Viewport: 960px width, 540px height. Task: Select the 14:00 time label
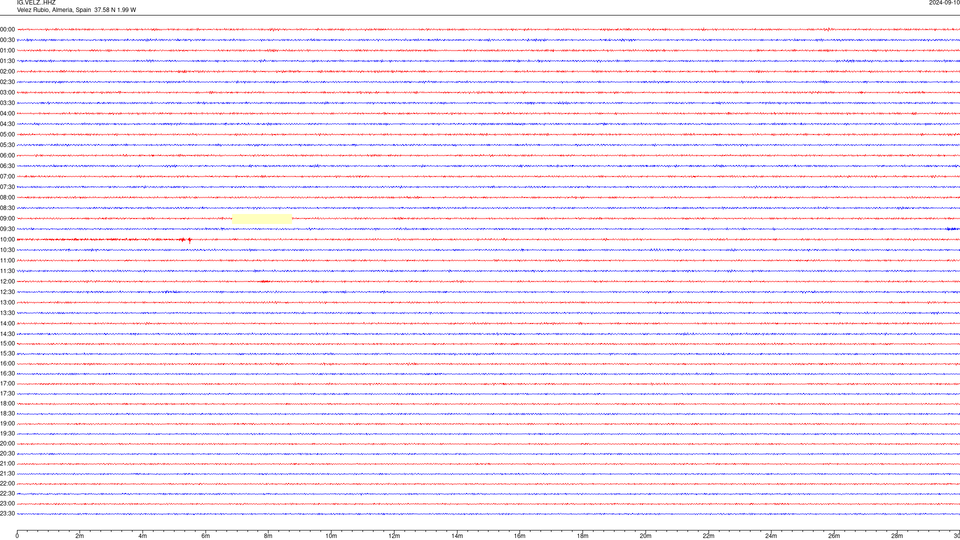pyautogui.click(x=7, y=324)
